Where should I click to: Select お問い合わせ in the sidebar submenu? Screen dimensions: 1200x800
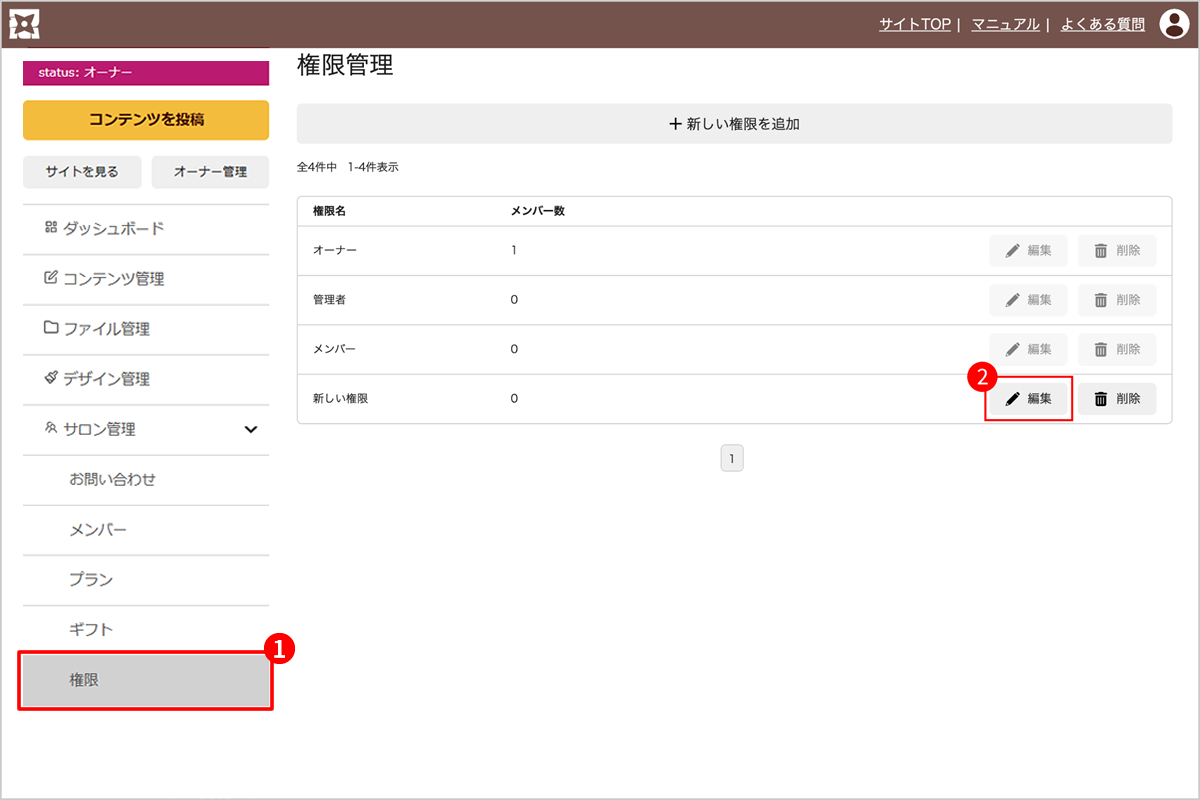[112, 479]
